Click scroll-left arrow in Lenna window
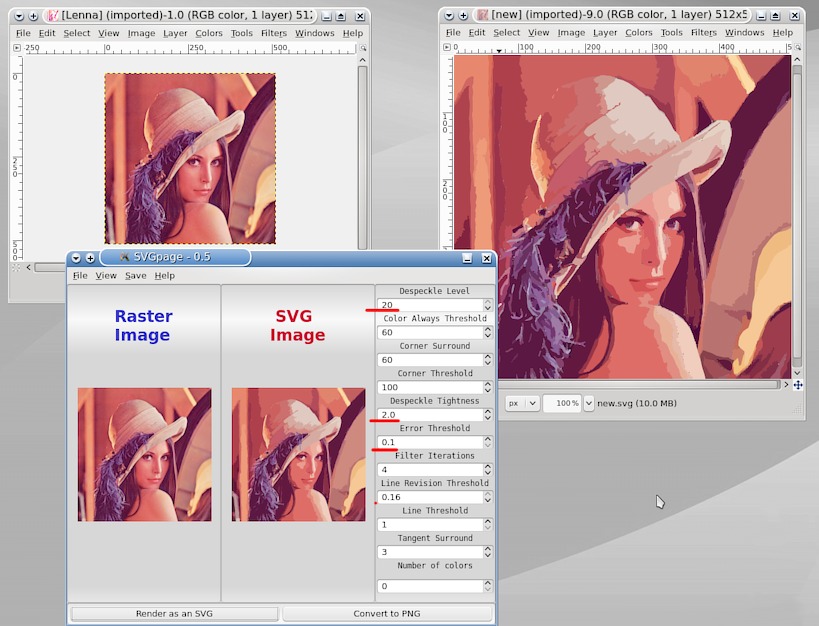This screenshot has width=819, height=626. coord(28,268)
